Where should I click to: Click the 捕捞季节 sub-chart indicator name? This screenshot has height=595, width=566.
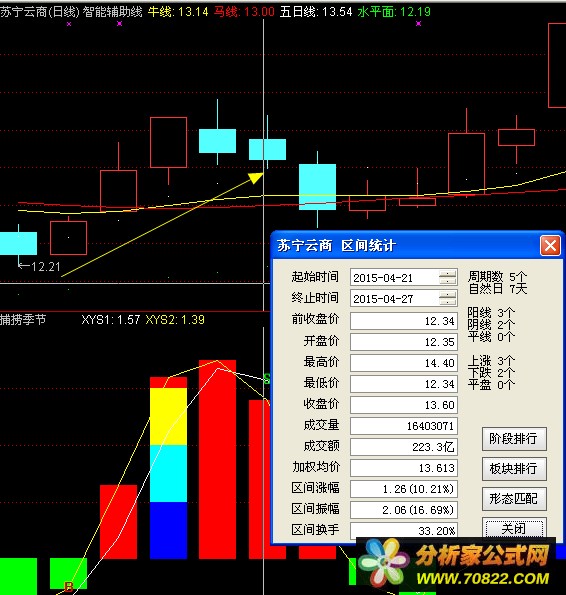pos(23,320)
